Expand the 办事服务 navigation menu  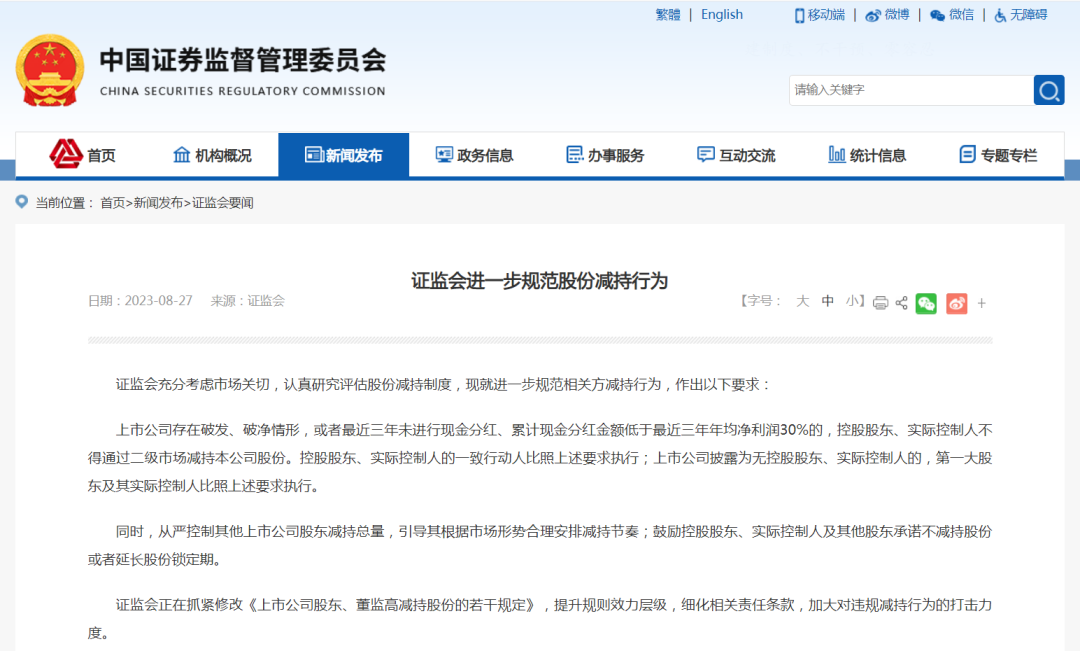[605, 155]
